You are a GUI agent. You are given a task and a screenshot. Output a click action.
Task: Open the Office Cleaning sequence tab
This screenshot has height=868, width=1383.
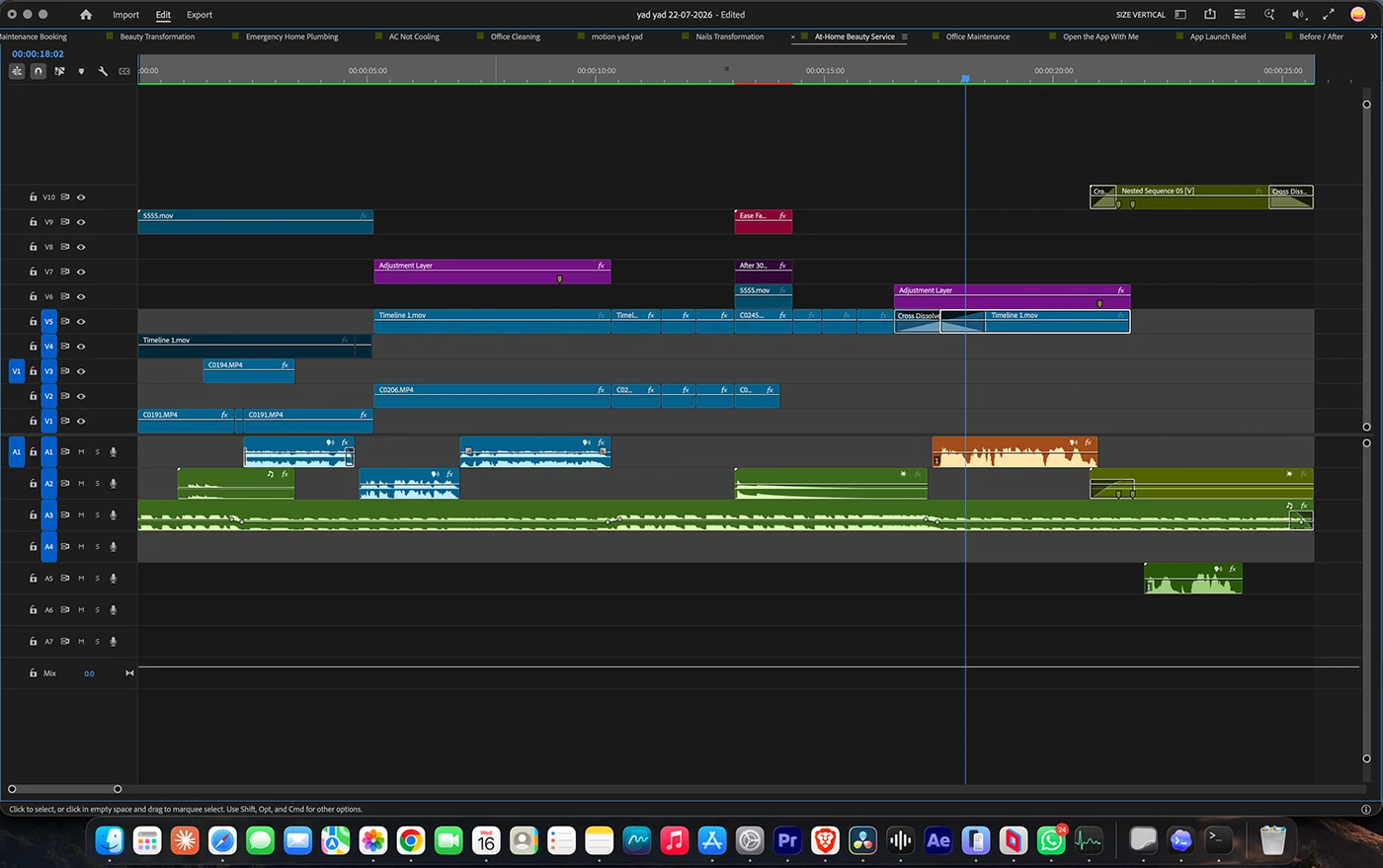(516, 37)
